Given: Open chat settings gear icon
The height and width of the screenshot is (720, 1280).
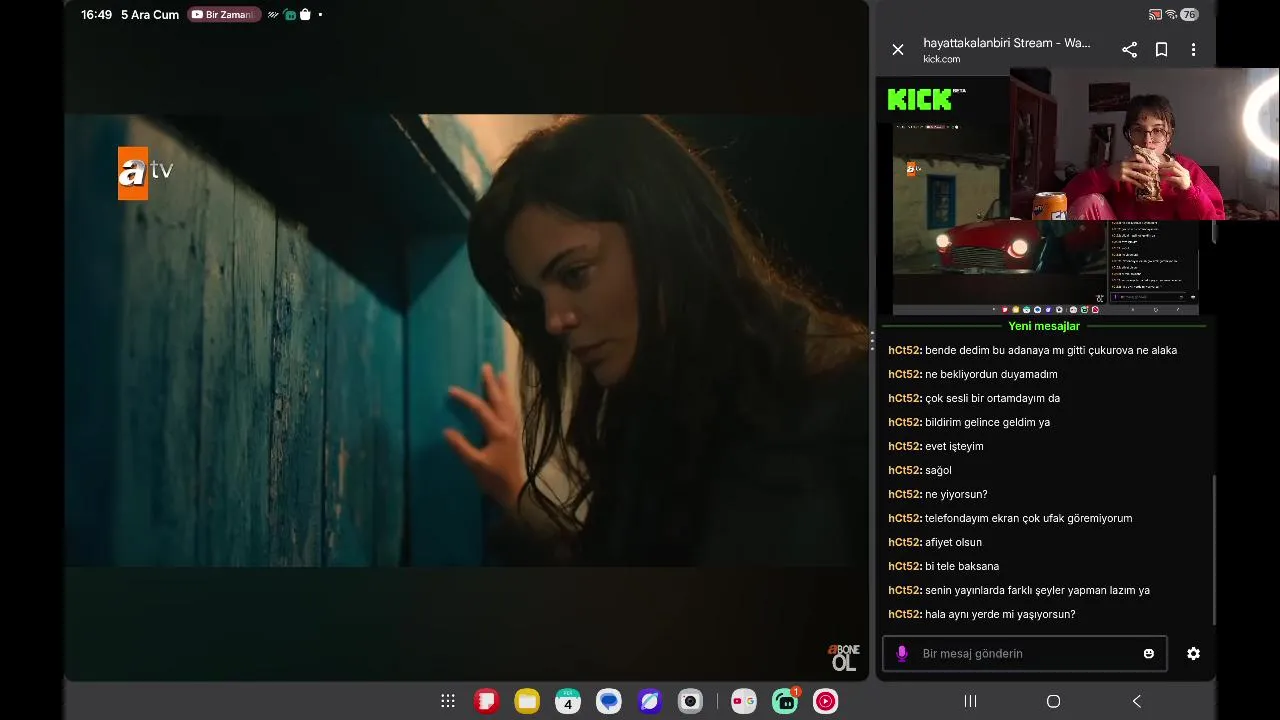Looking at the screenshot, I should [1193, 654].
